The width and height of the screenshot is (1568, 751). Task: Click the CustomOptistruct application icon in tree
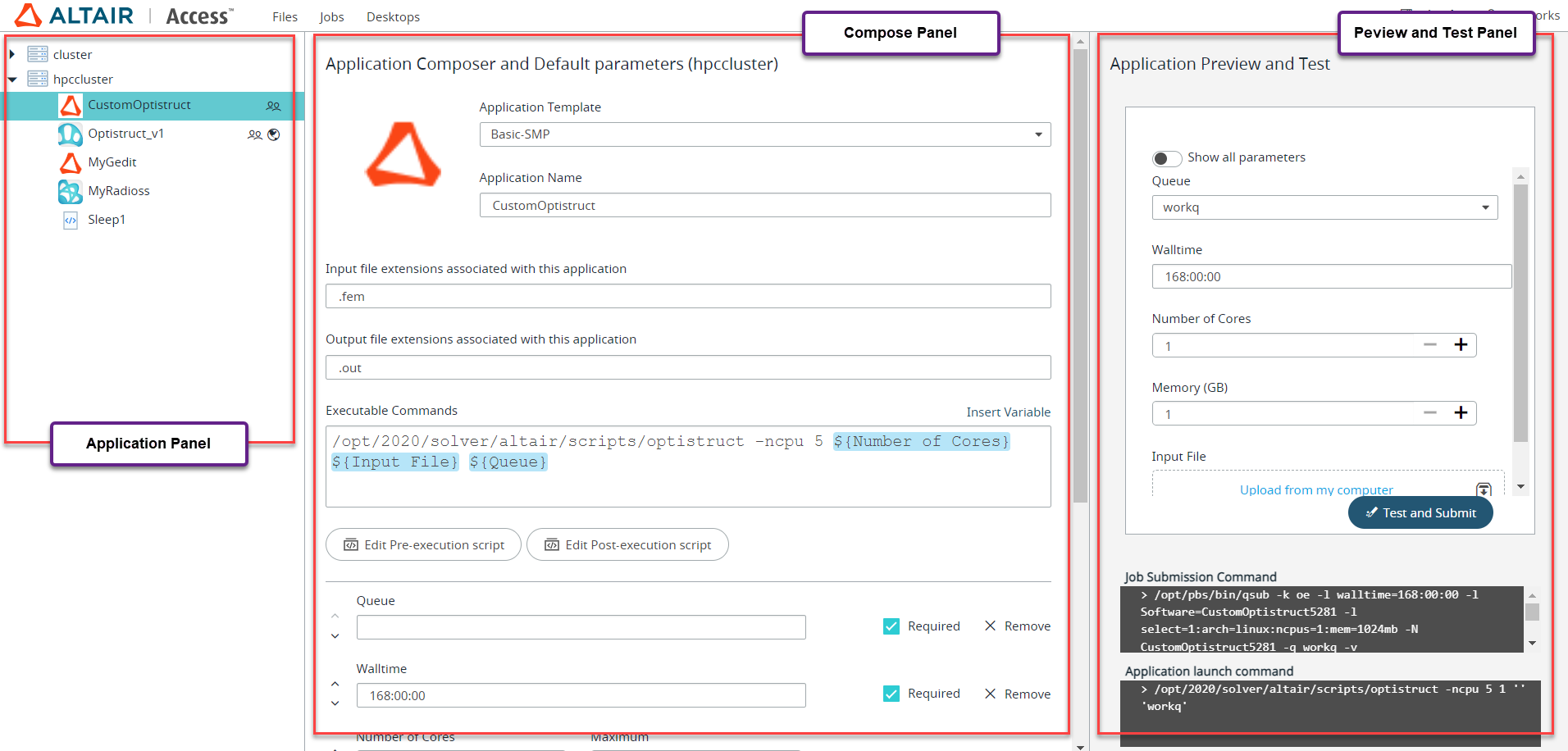coord(71,106)
